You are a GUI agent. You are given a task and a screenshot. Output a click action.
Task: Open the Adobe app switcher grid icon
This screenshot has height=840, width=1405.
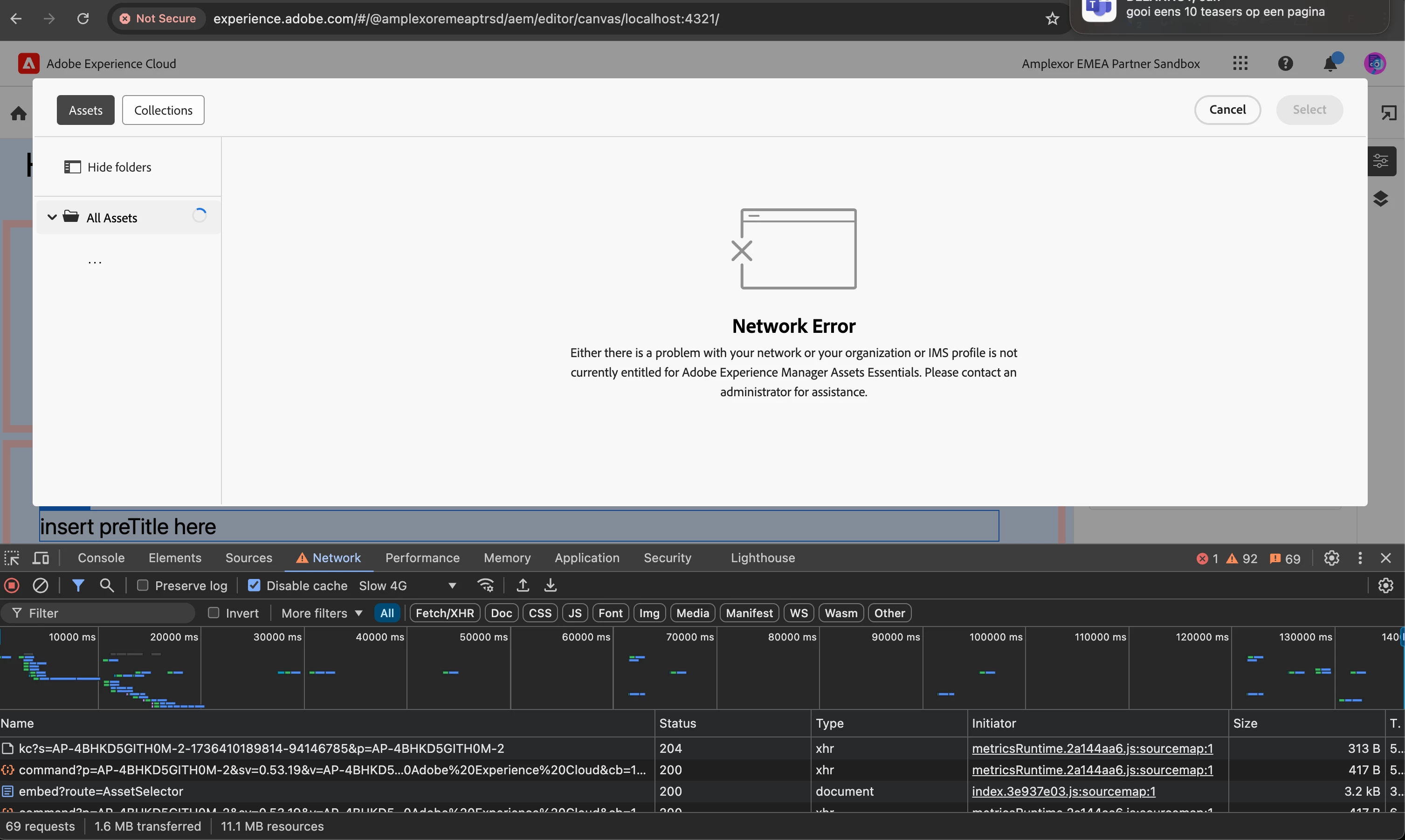[1240, 63]
